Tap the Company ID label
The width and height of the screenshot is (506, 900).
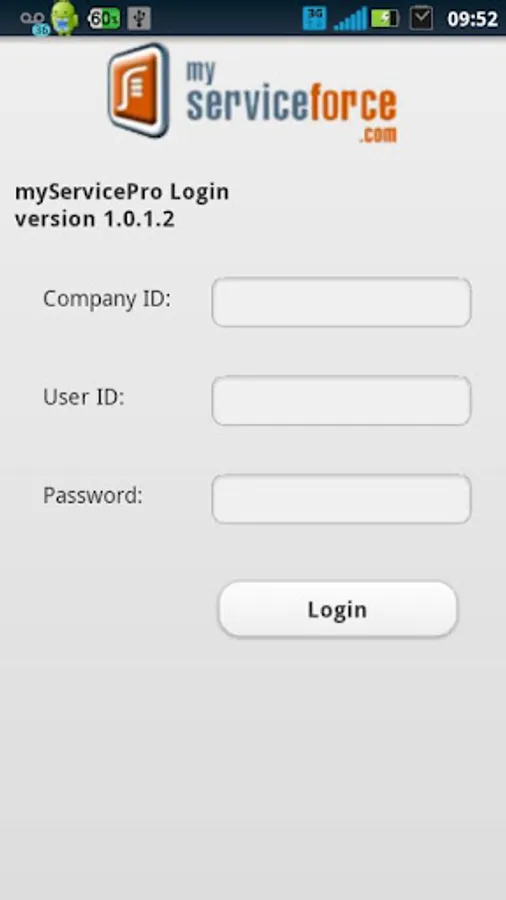[107, 298]
